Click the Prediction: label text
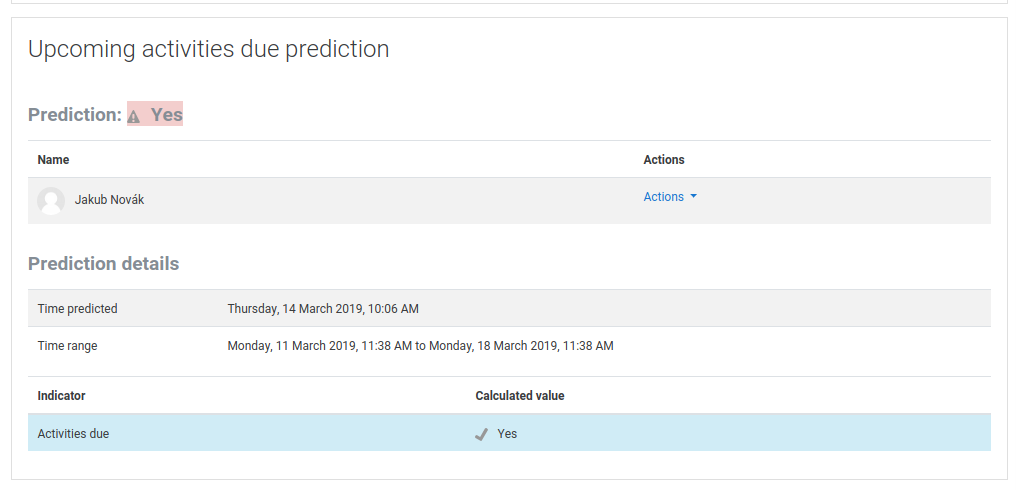Screen dimensions: 1016x490 point(75,115)
